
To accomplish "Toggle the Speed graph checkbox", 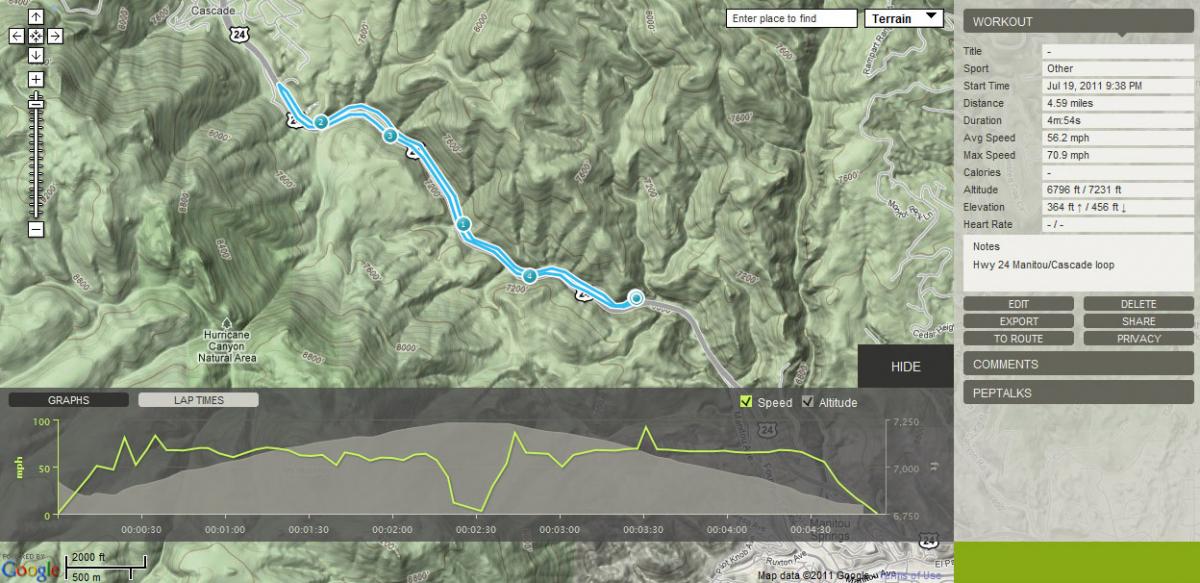I will (x=745, y=402).
